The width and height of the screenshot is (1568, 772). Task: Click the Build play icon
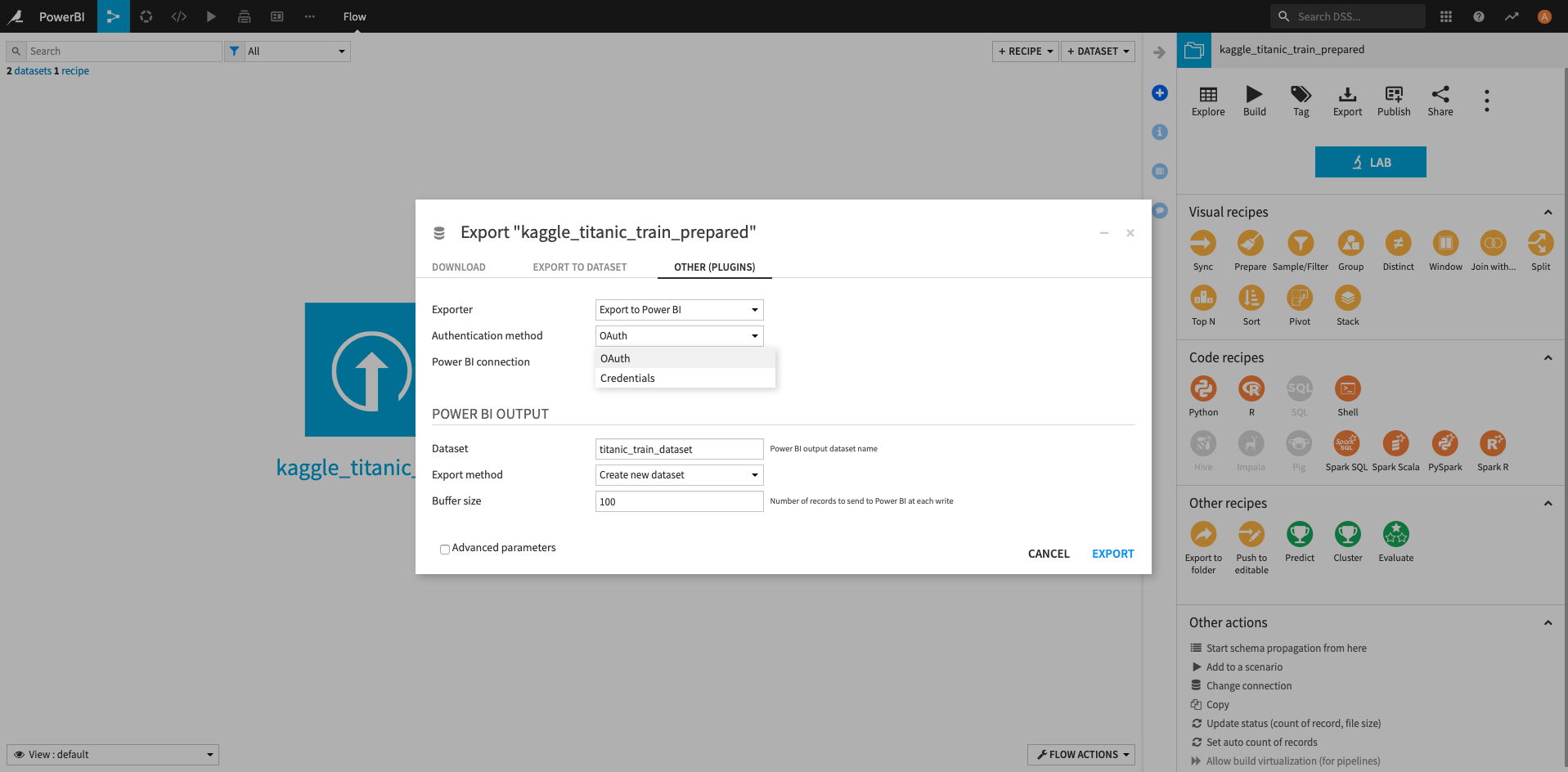point(1254,95)
